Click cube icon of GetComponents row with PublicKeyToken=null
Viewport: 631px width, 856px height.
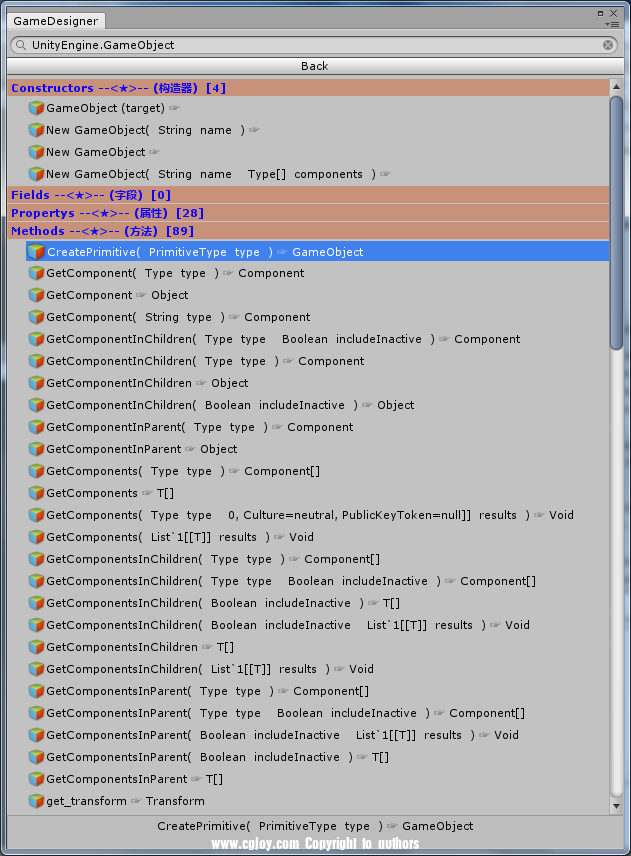36,515
